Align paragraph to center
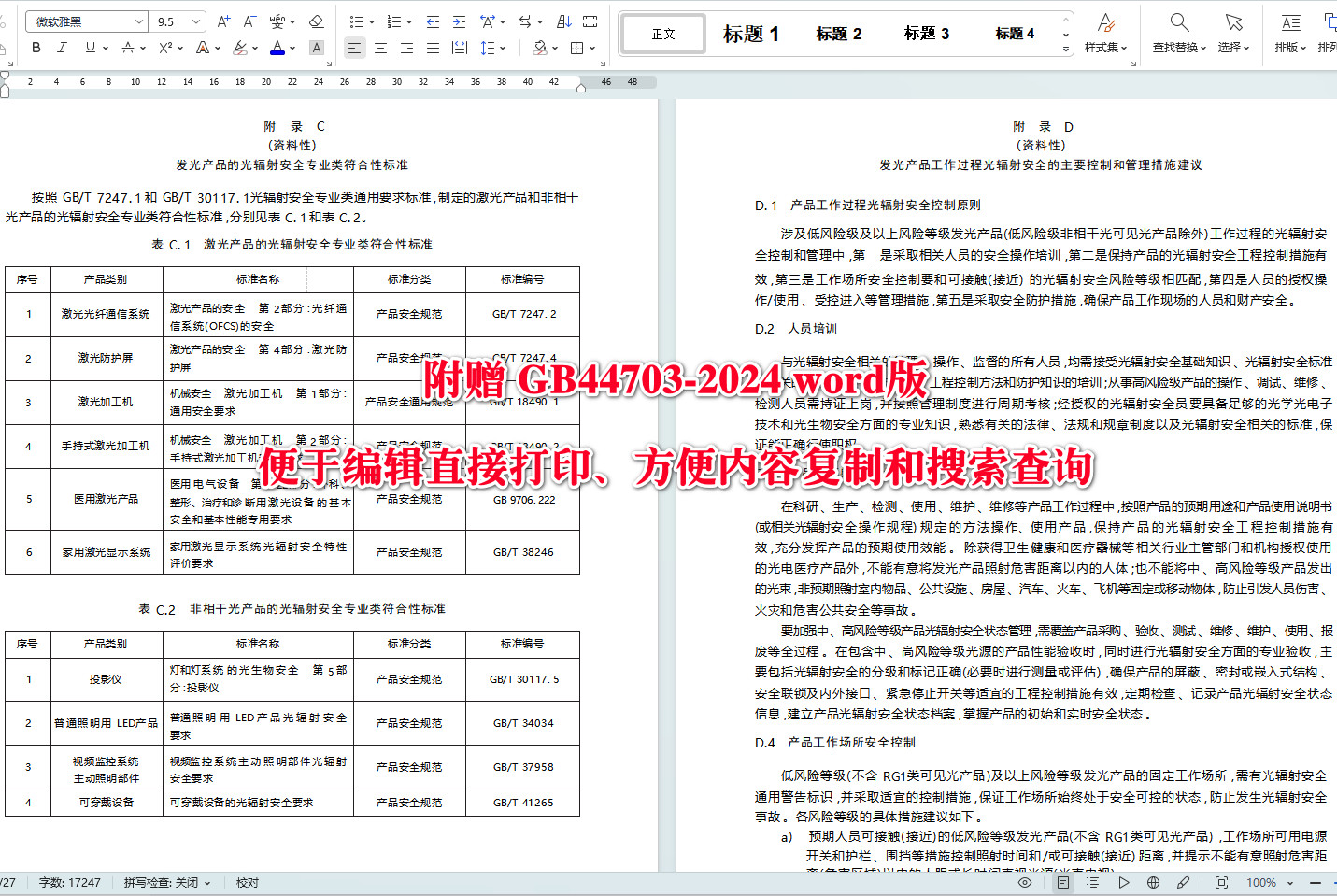The height and width of the screenshot is (896, 1337). coord(380,48)
